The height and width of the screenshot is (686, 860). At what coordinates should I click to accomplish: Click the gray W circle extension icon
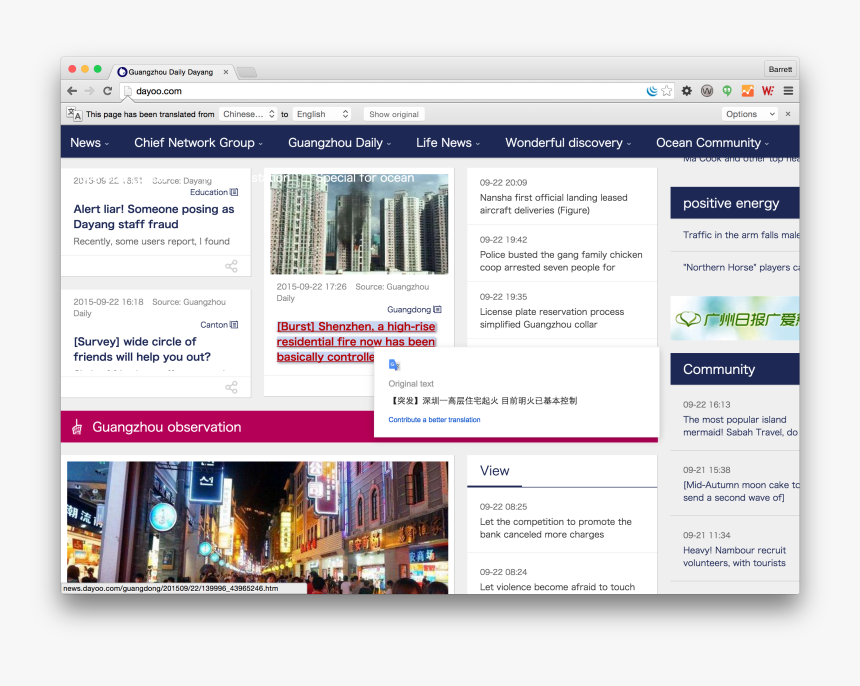[x=707, y=91]
